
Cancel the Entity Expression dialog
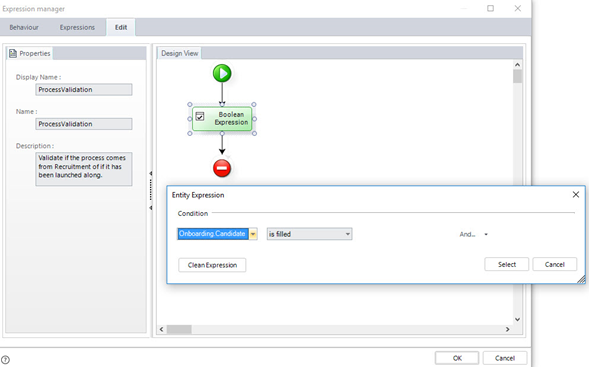click(x=554, y=264)
